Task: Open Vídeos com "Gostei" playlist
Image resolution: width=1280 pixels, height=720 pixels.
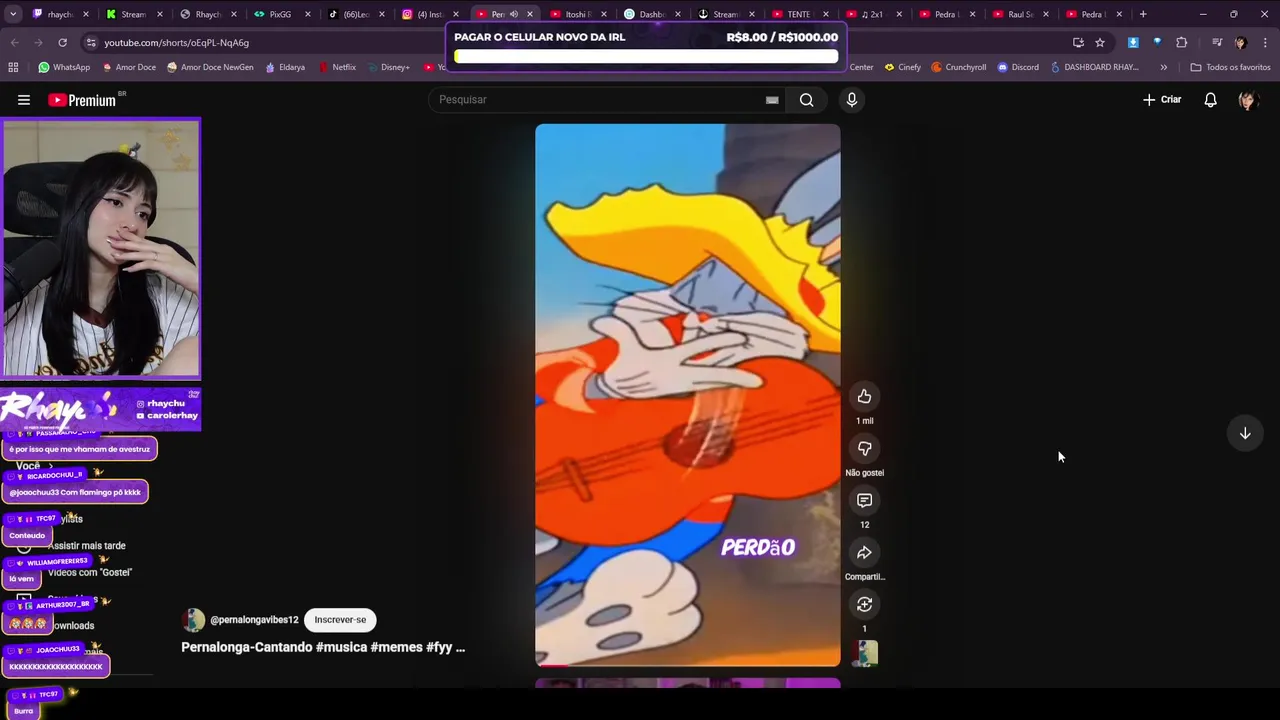Action: click(90, 572)
